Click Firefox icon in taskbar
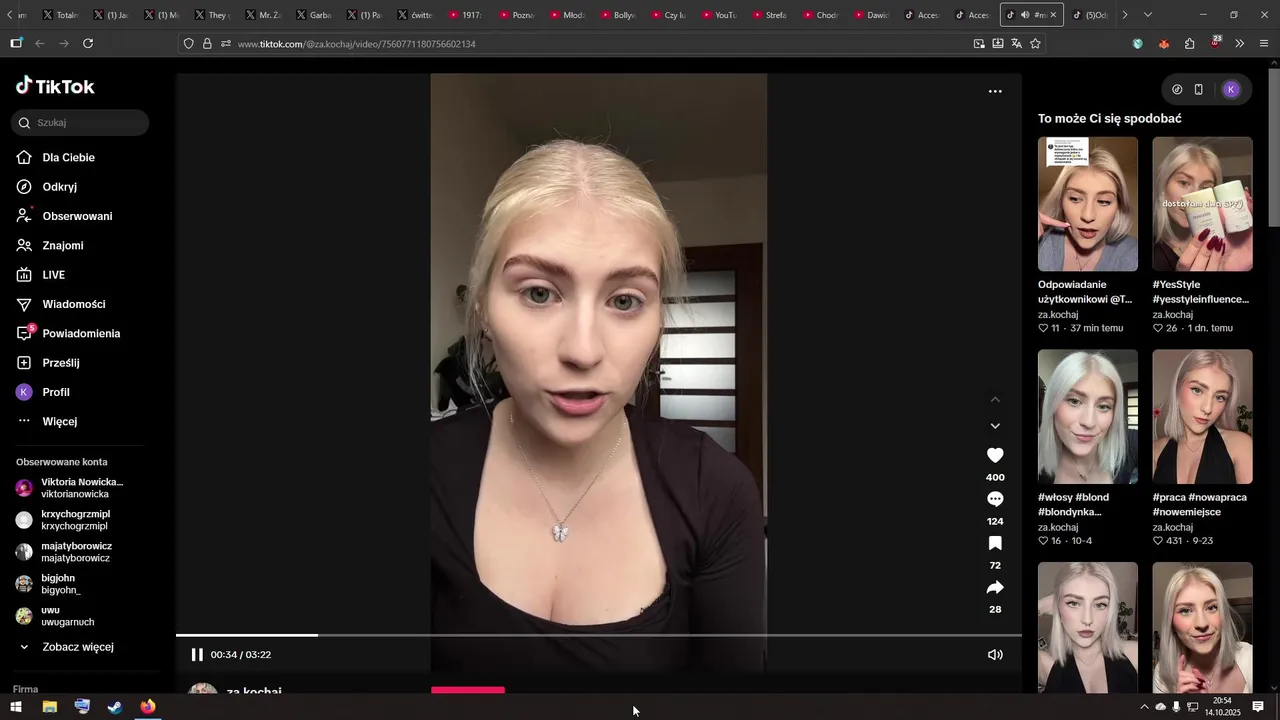 [x=148, y=707]
